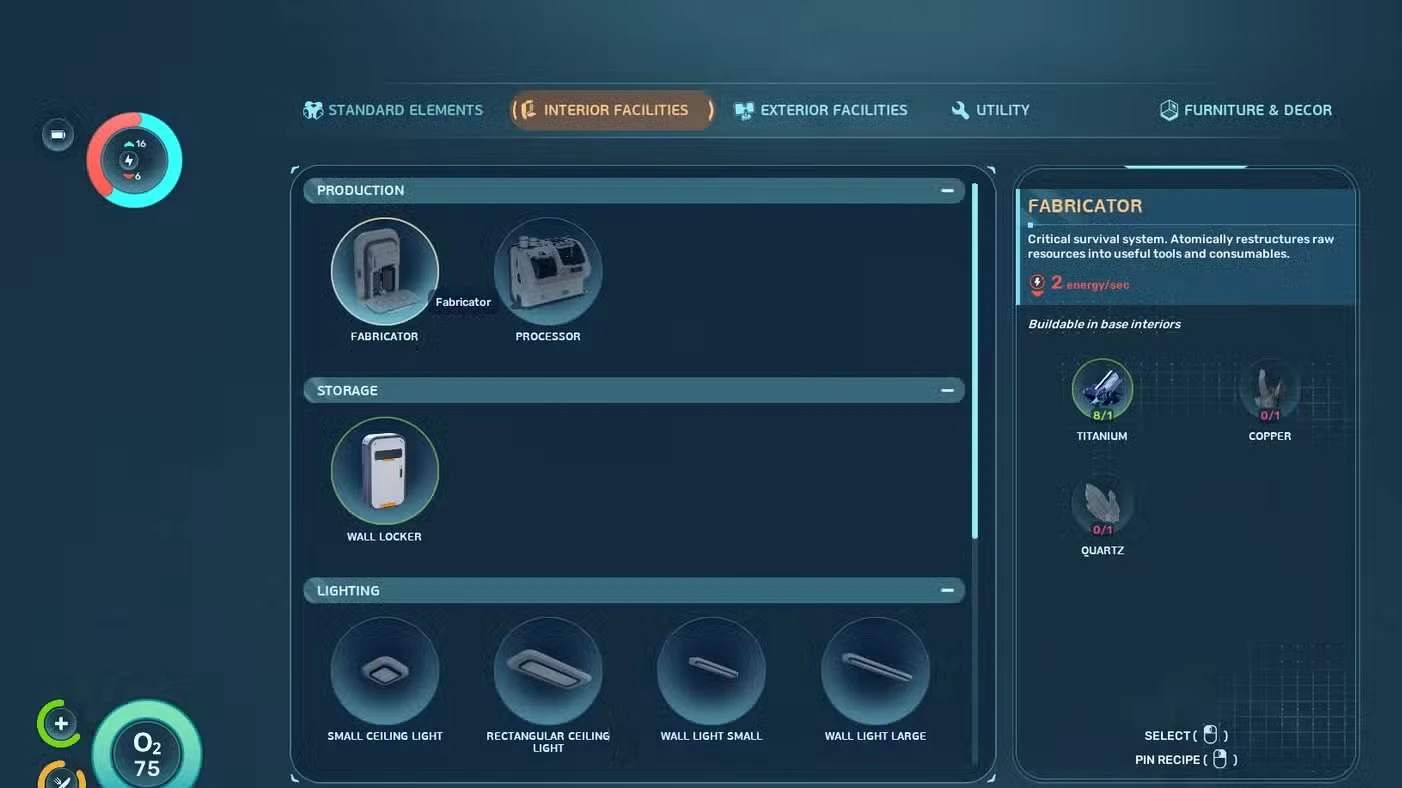
Task: Click the TITANIUM ingredient label
Action: [x=1102, y=436]
